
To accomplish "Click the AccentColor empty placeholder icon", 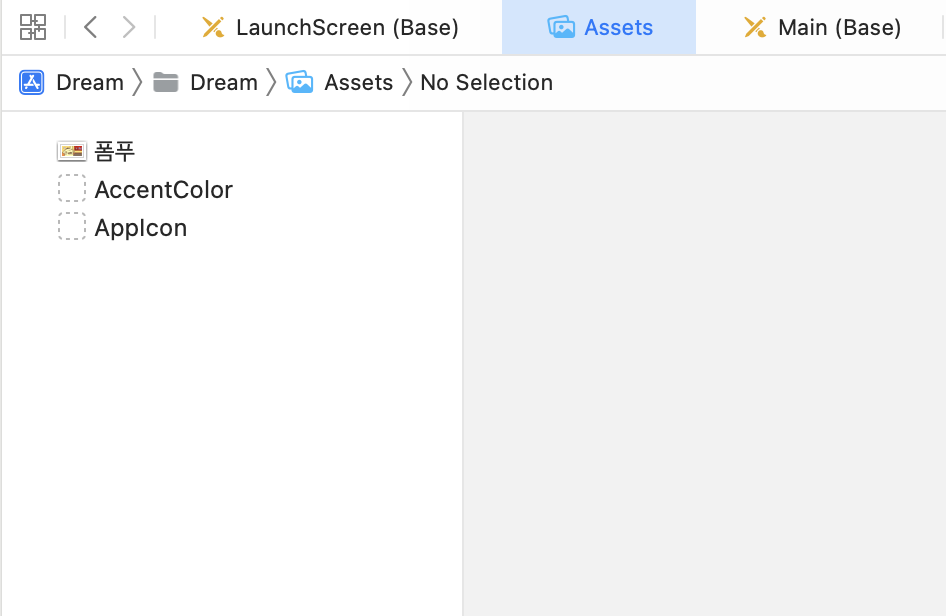I will click(72, 188).
